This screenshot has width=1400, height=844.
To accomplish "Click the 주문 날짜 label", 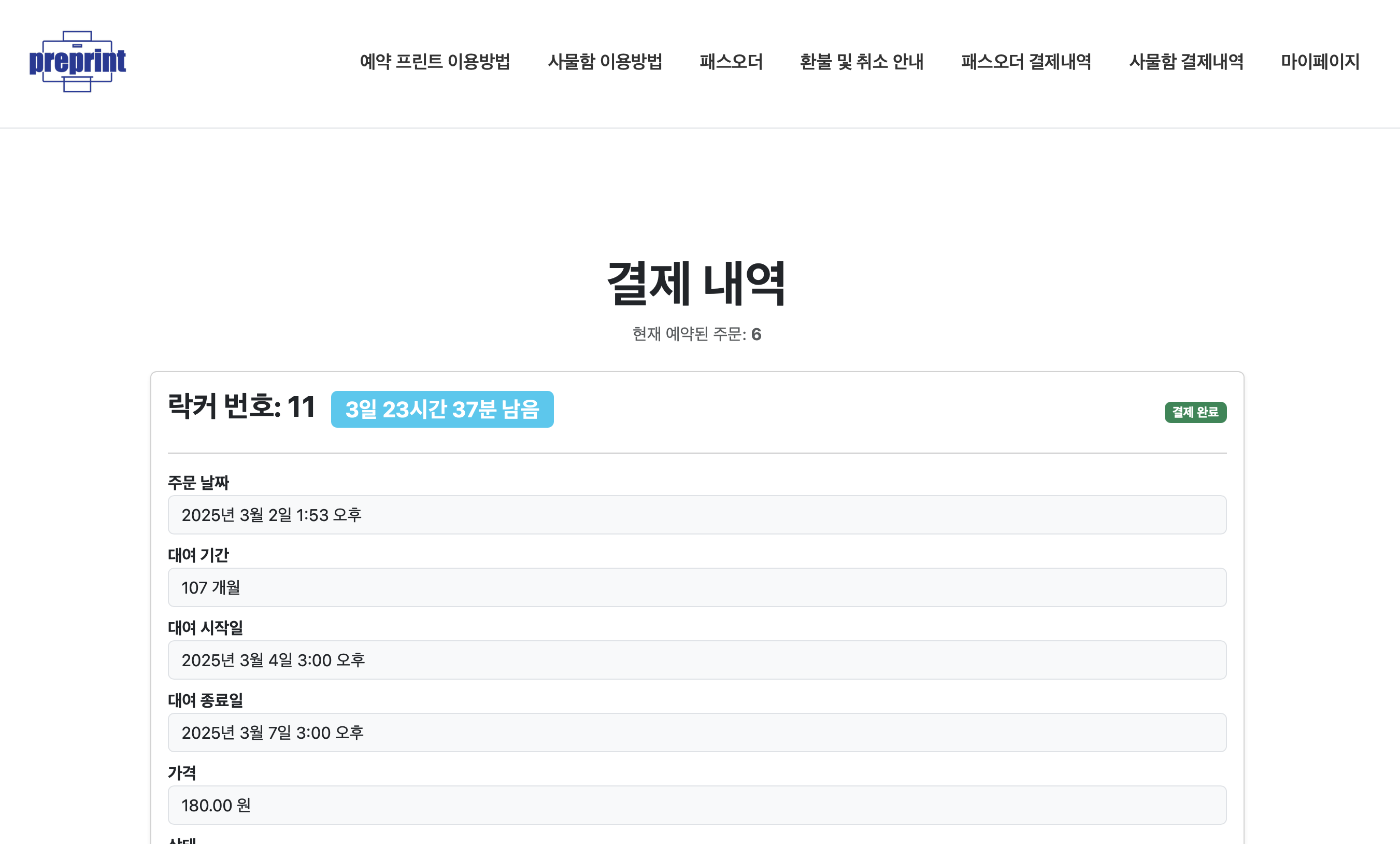I will (x=199, y=482).
